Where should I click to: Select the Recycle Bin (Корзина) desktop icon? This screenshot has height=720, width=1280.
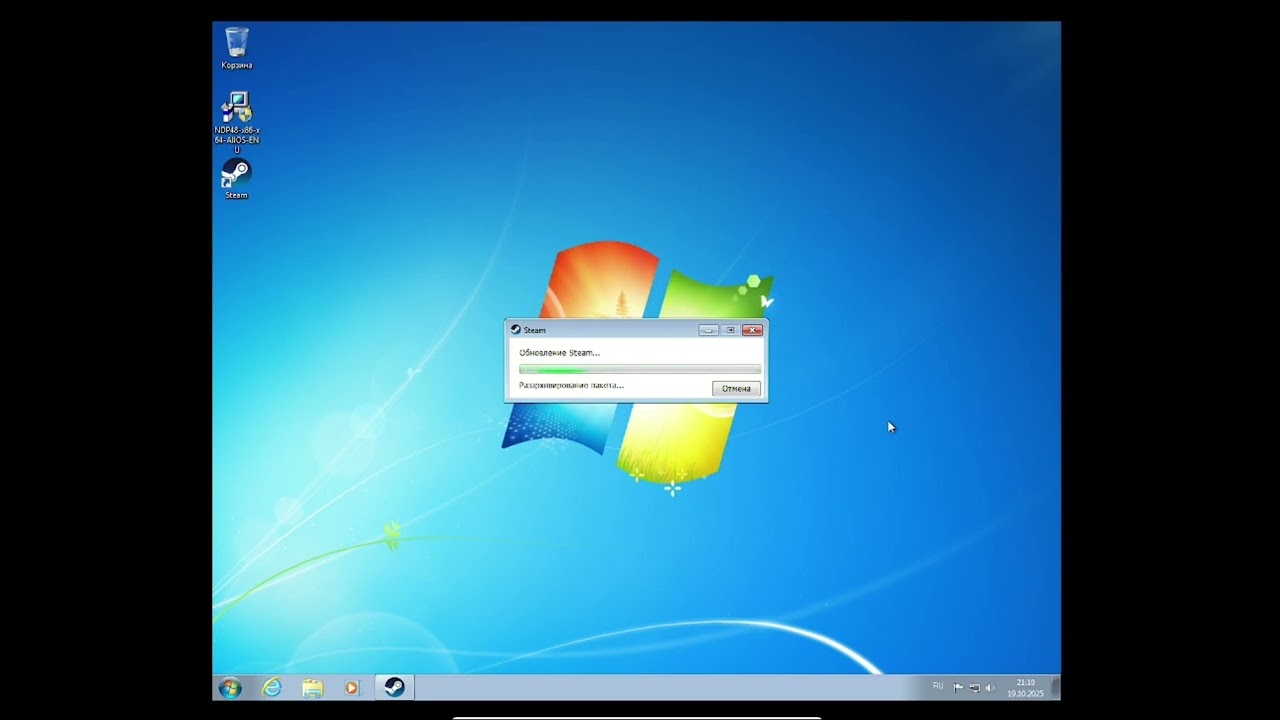click(237, 48)
